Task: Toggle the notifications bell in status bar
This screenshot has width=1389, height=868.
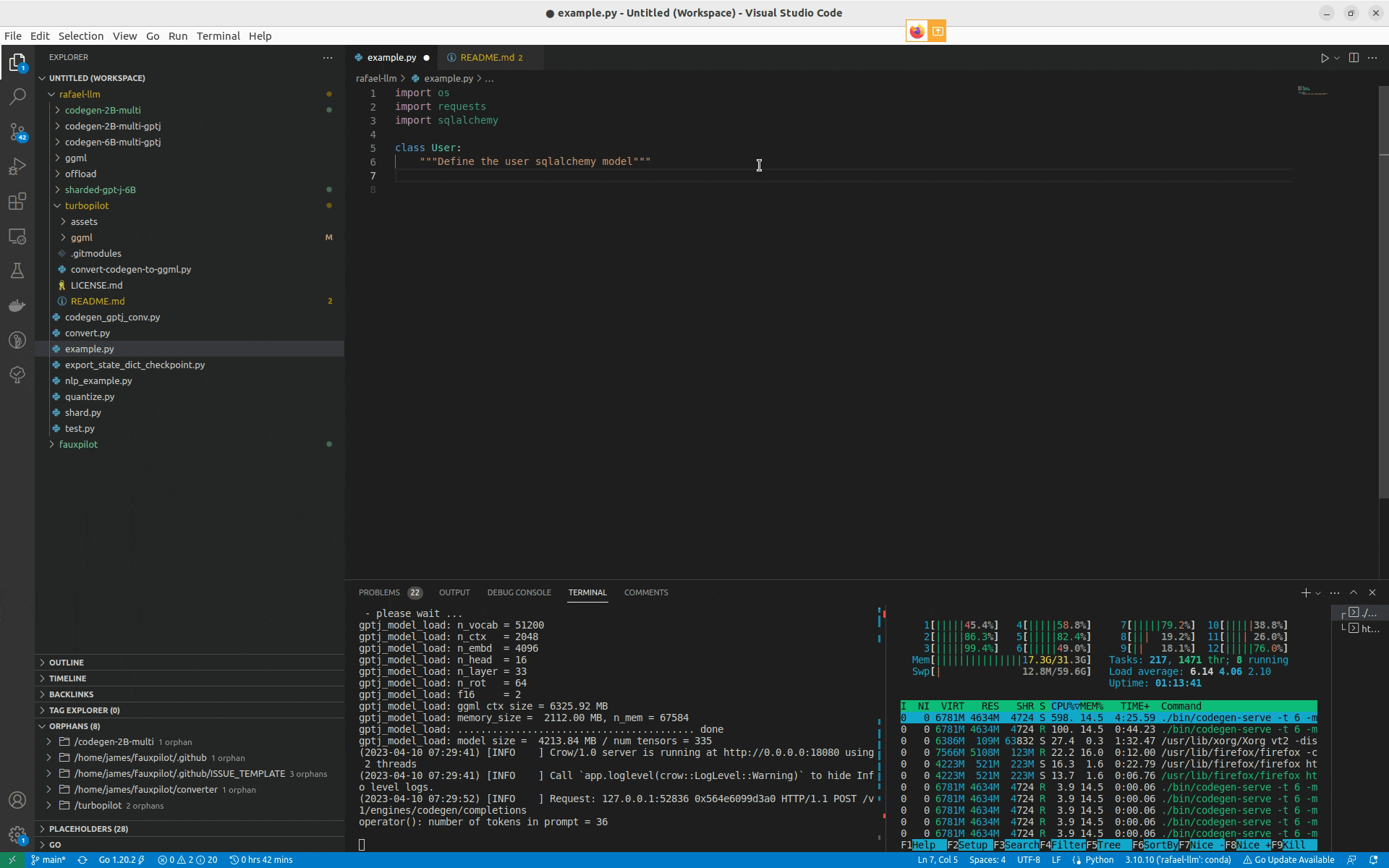Action: (x=1374, y=860)
